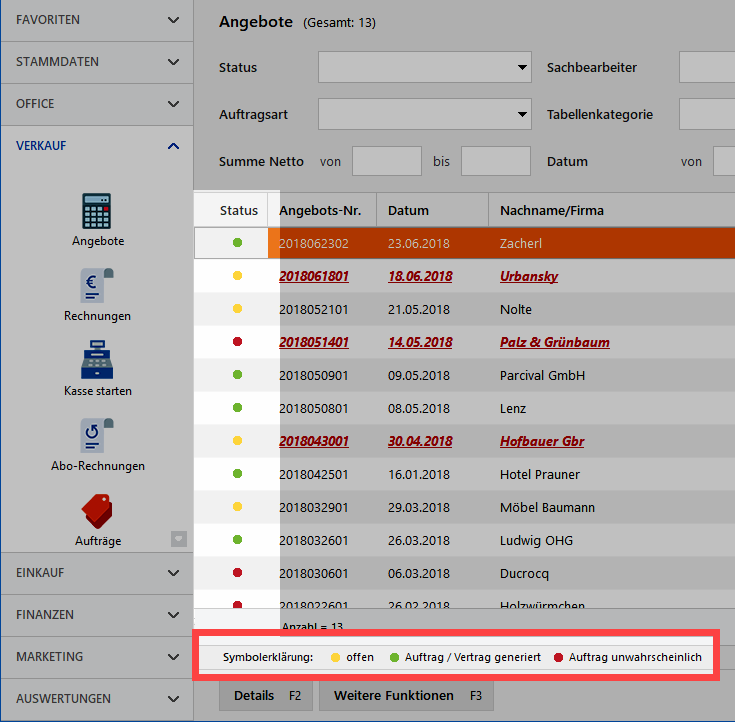Open offer number 2018043001
The height and width of the screenshot is (722, 735).
pos(314,442)
